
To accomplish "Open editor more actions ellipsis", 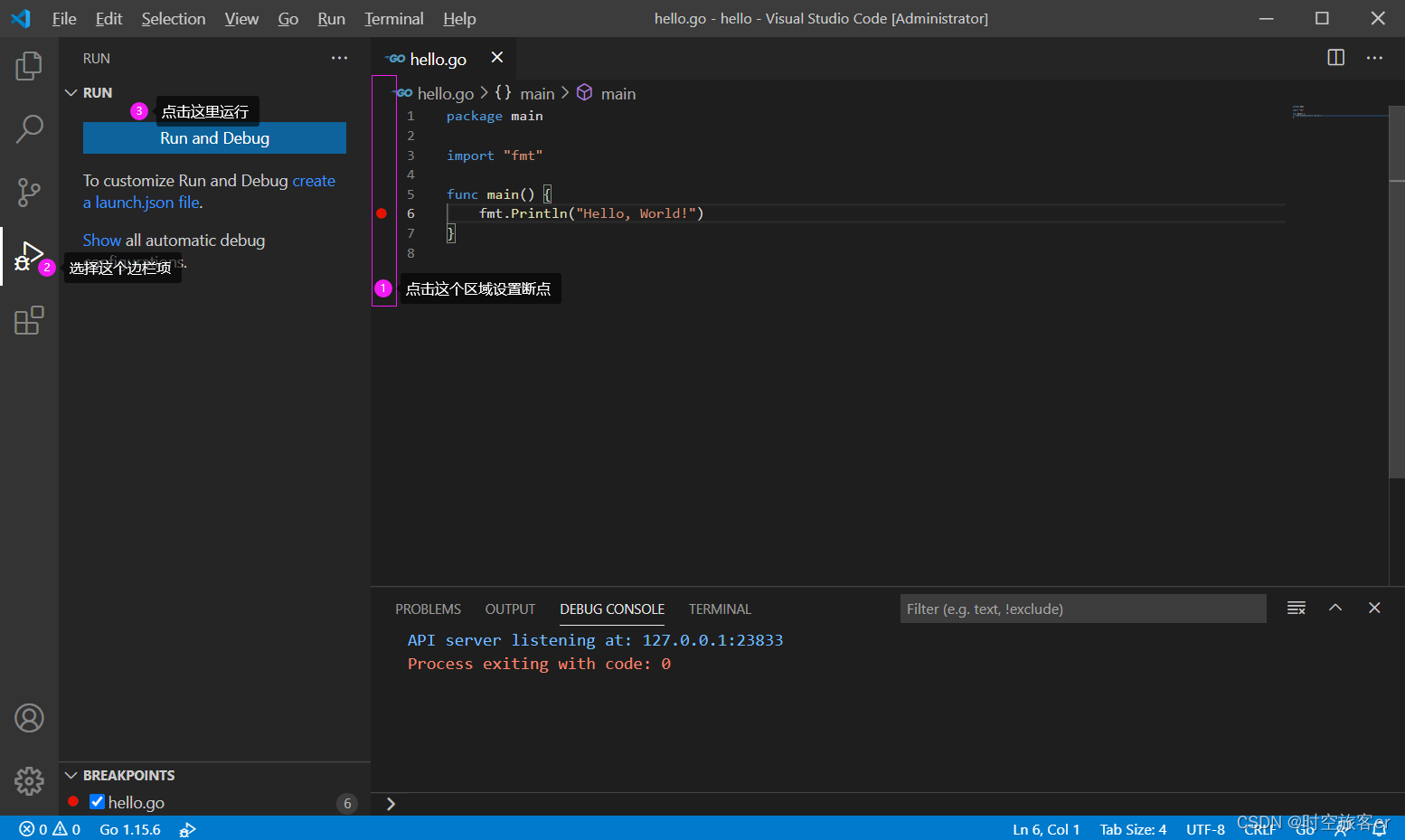I will [1374, 58].
